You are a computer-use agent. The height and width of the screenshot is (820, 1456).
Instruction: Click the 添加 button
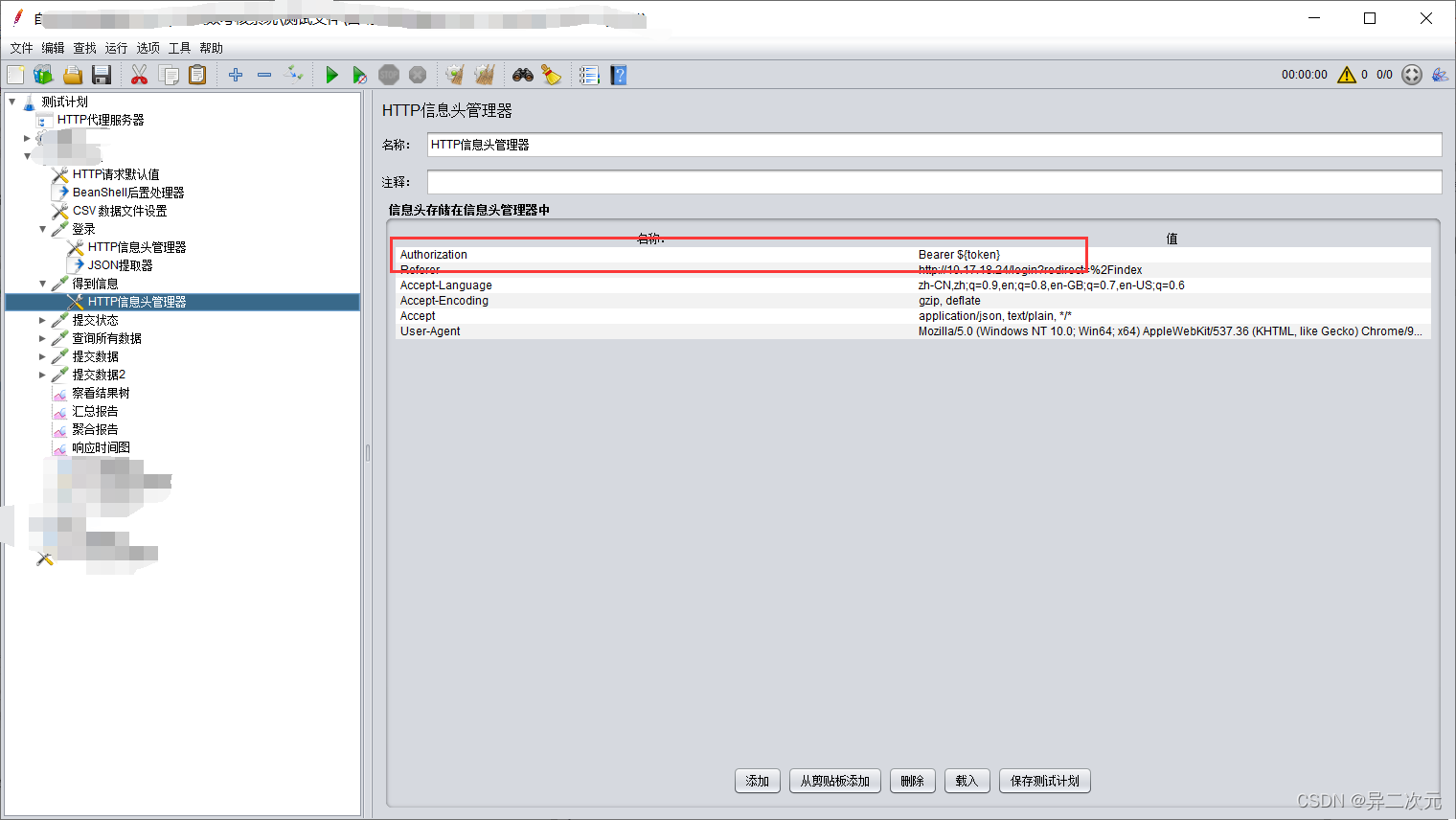[758, 781]
